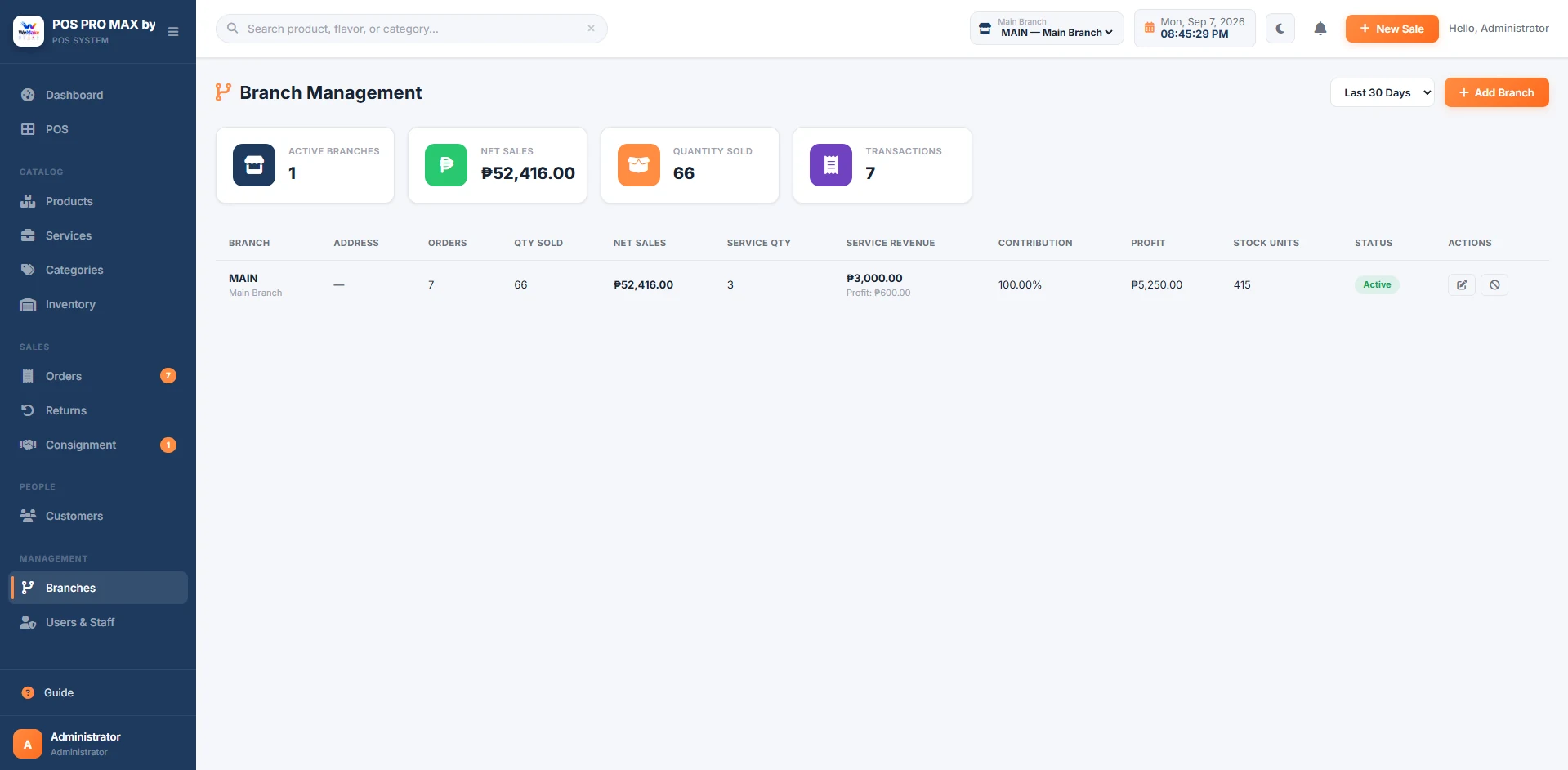
Task: Toggle dark mode moon icon
Action: 1280,29
